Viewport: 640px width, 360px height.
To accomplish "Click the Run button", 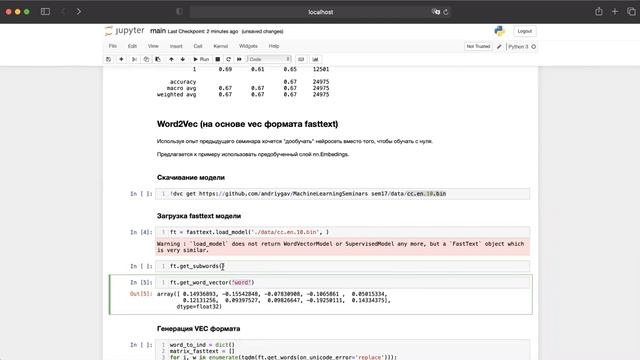I will click(201, 59).
